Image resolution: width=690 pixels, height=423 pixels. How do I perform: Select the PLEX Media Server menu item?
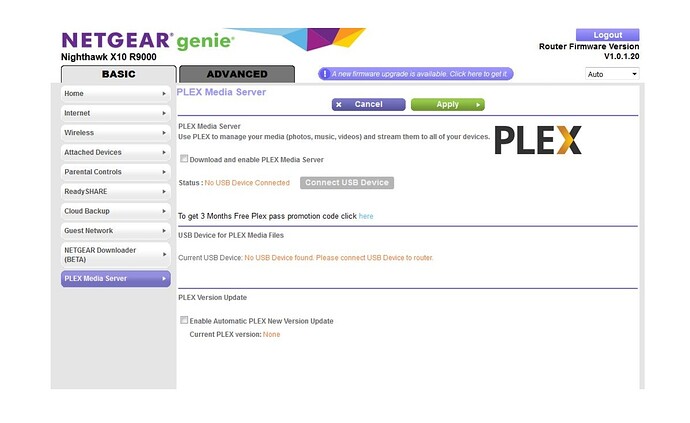pos(116,279)
